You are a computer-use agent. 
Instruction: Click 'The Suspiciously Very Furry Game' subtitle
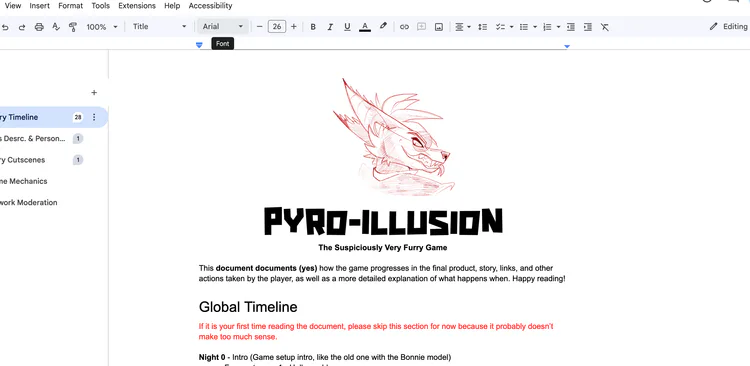coord(383,248)
